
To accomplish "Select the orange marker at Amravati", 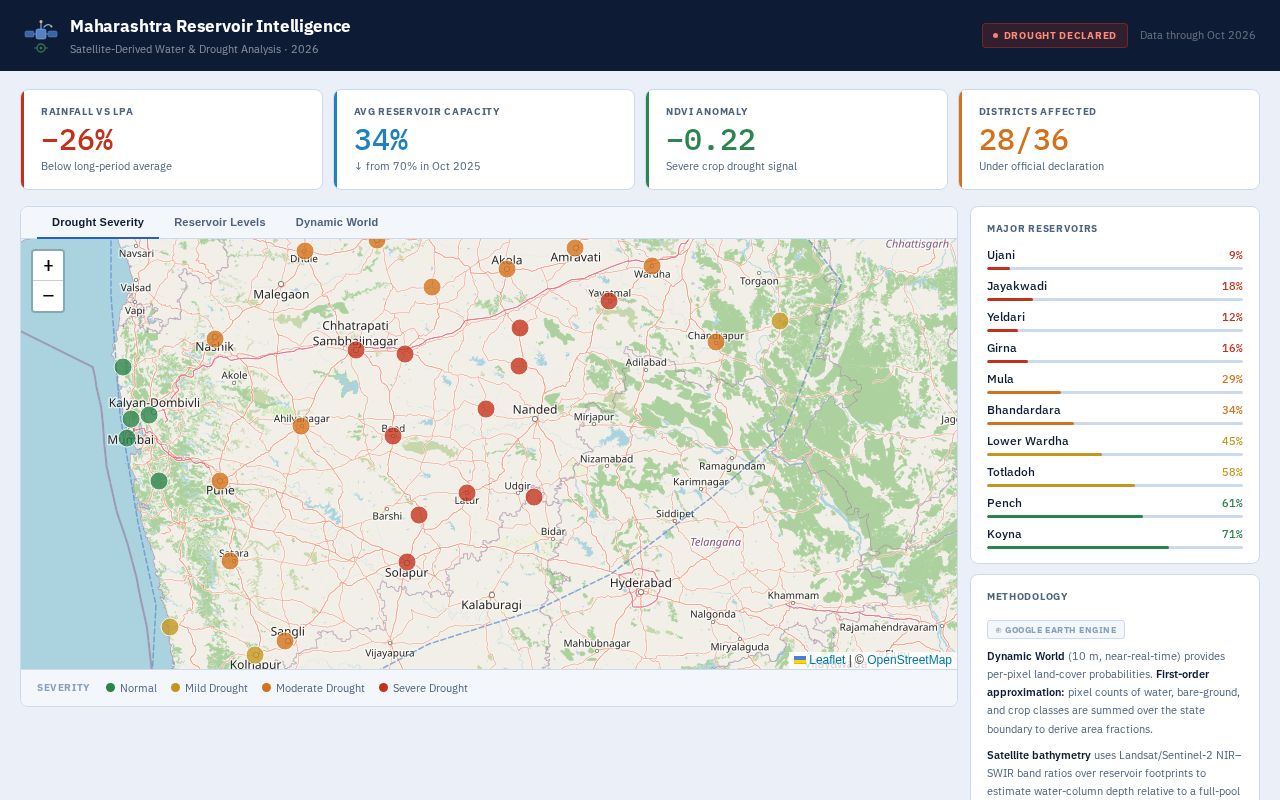I will click(x=575, y=248).
